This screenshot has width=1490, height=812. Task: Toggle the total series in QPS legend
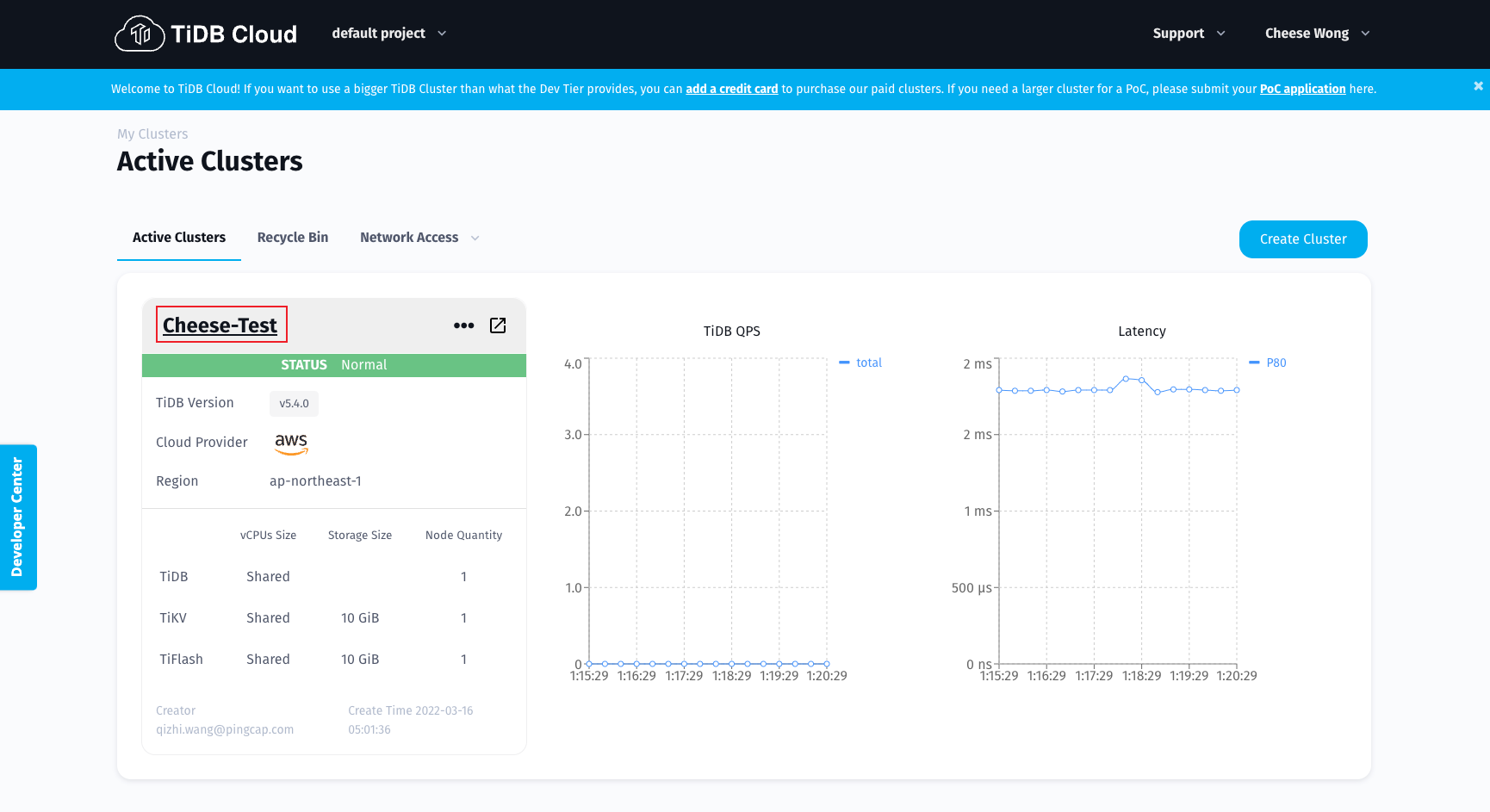[x=860, y=363]
